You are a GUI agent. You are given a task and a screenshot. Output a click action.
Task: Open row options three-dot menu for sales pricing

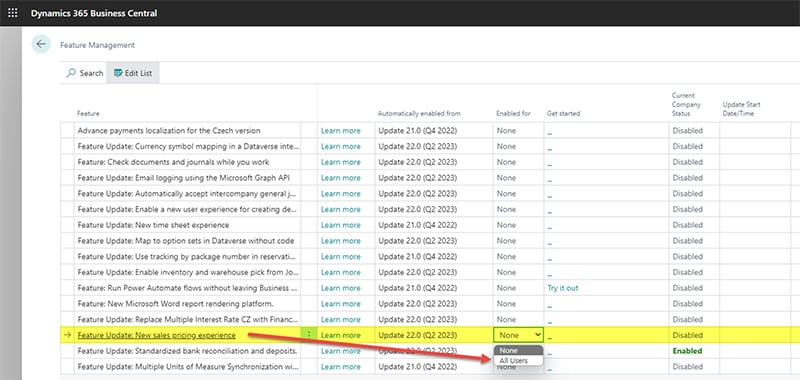pos(309,335)
